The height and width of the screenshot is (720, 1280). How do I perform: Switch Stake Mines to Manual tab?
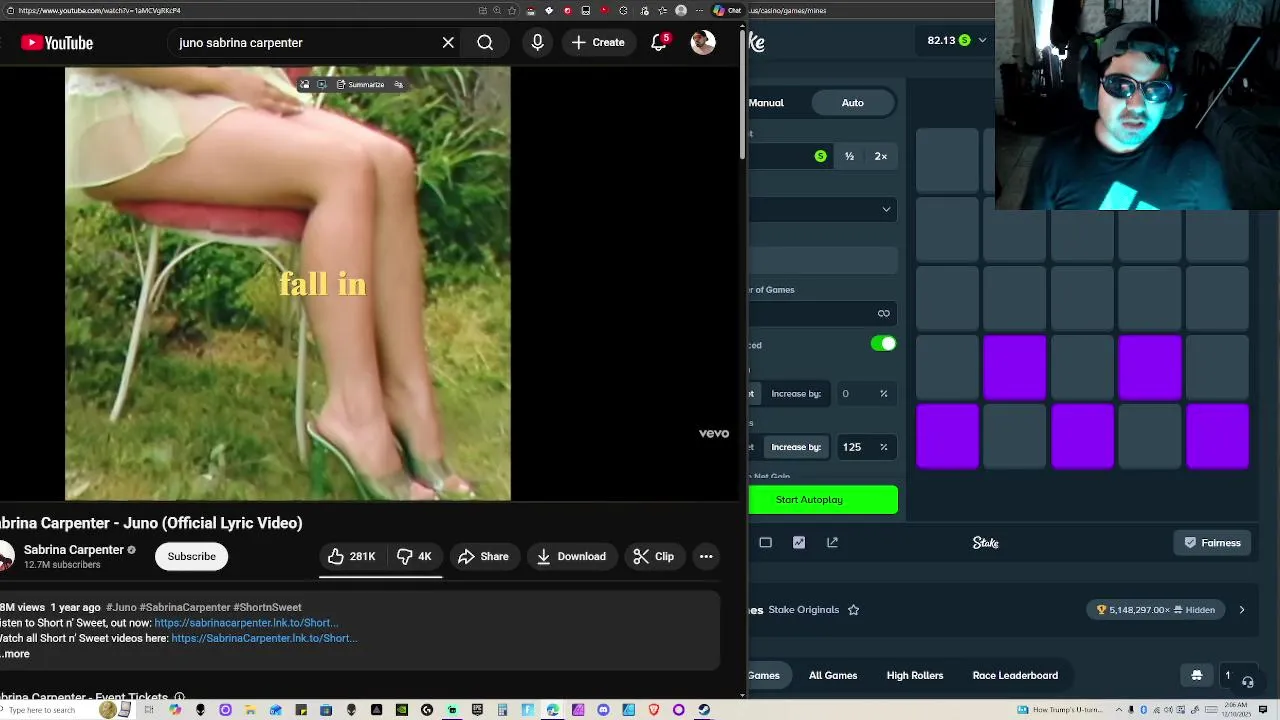point(766,102)
